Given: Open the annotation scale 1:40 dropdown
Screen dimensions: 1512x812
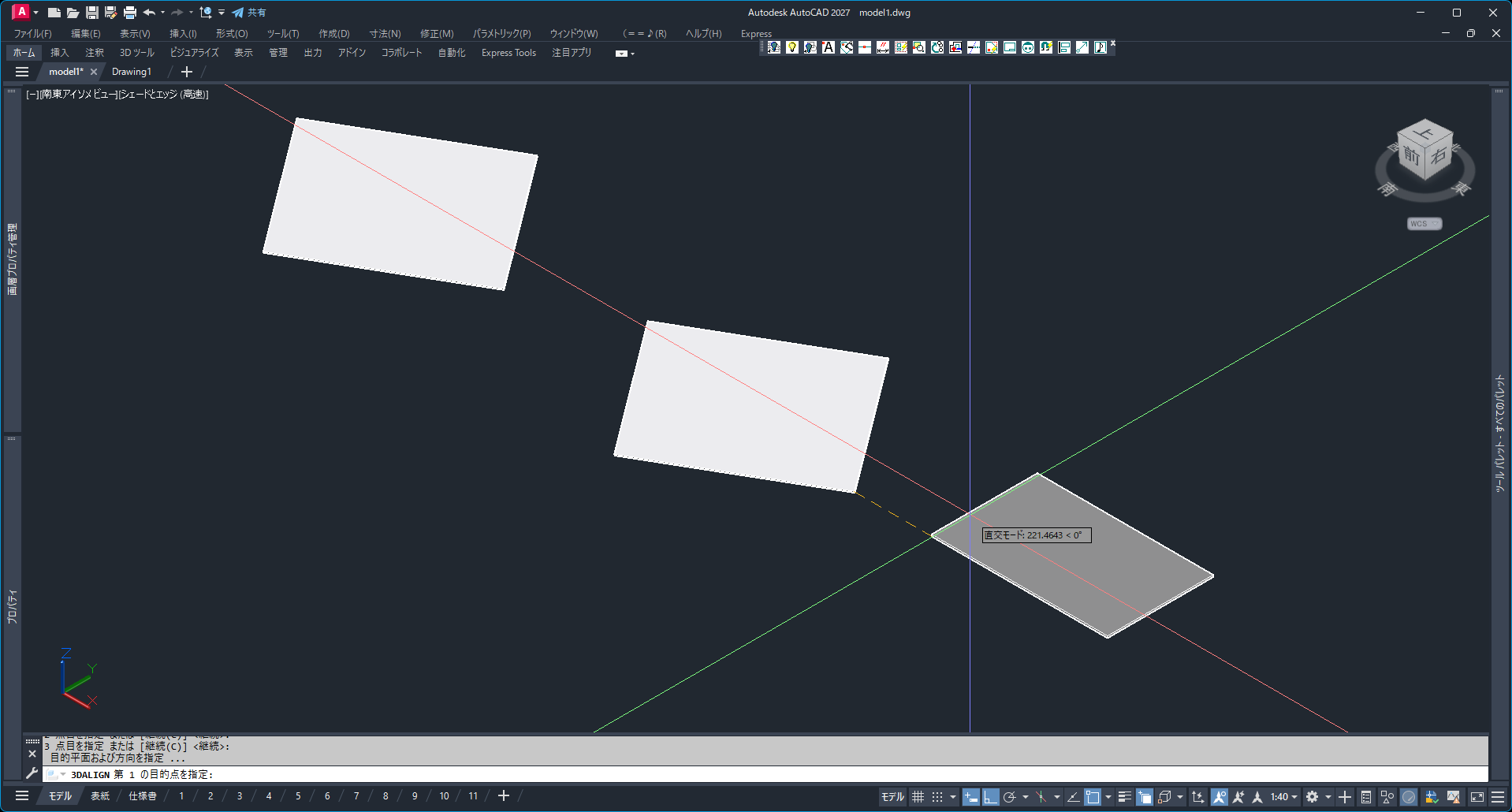Looking at the screenshot, I should pos(1283,797).
